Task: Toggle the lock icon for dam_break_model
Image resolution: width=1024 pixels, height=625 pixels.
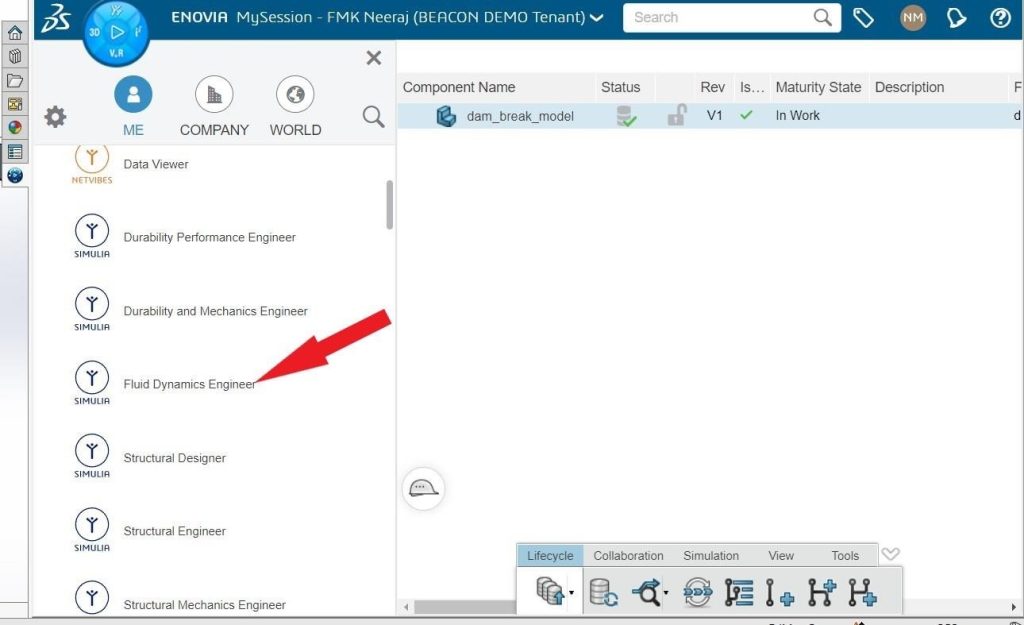Action: tap(677, 115)
